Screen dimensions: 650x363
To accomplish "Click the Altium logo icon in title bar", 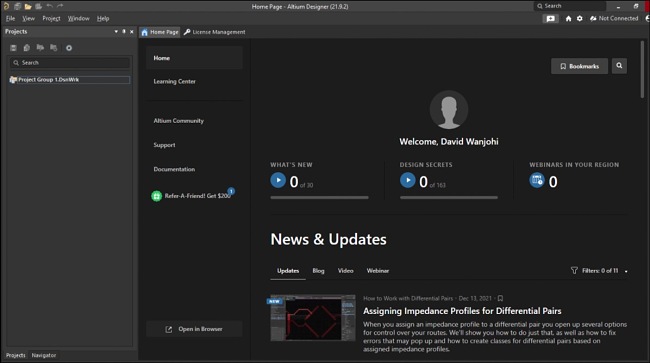I will pyautogui.click(x=6, y=6).
